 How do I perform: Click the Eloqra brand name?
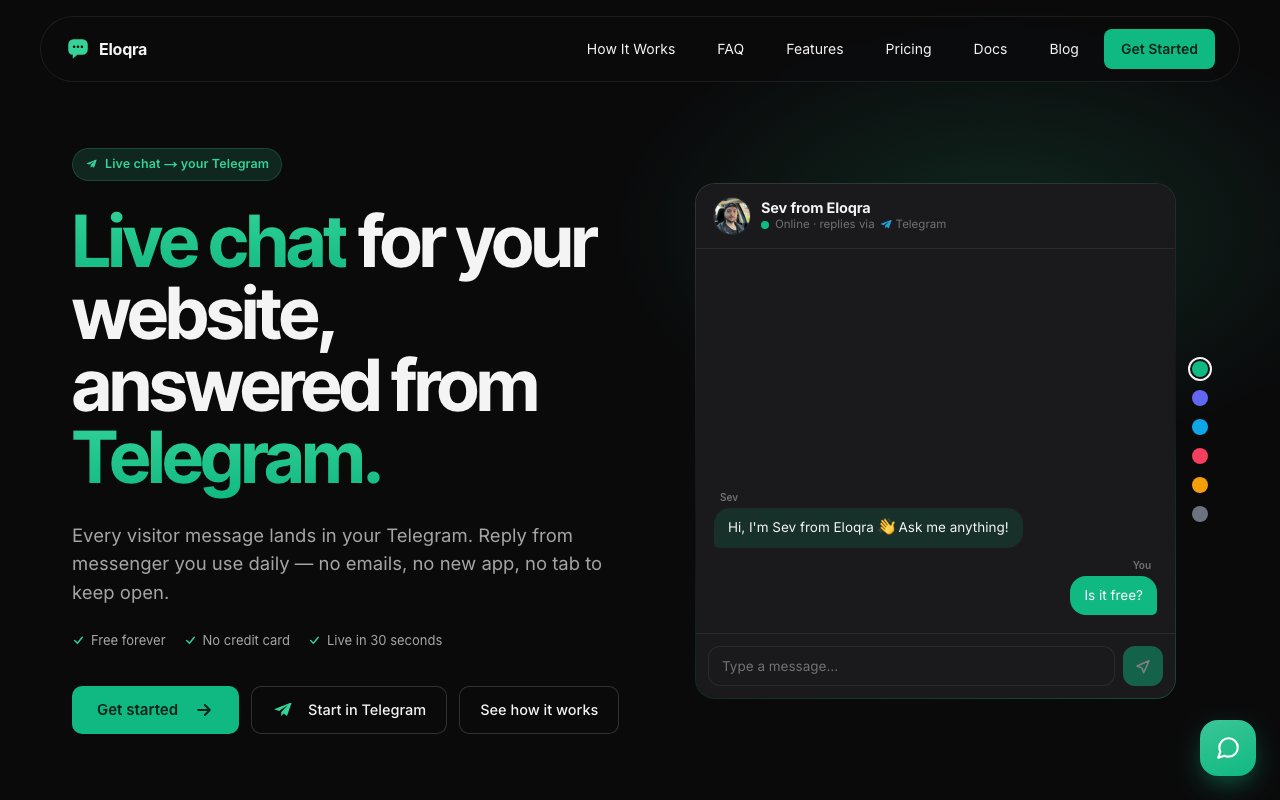click(x=123, y=49)
